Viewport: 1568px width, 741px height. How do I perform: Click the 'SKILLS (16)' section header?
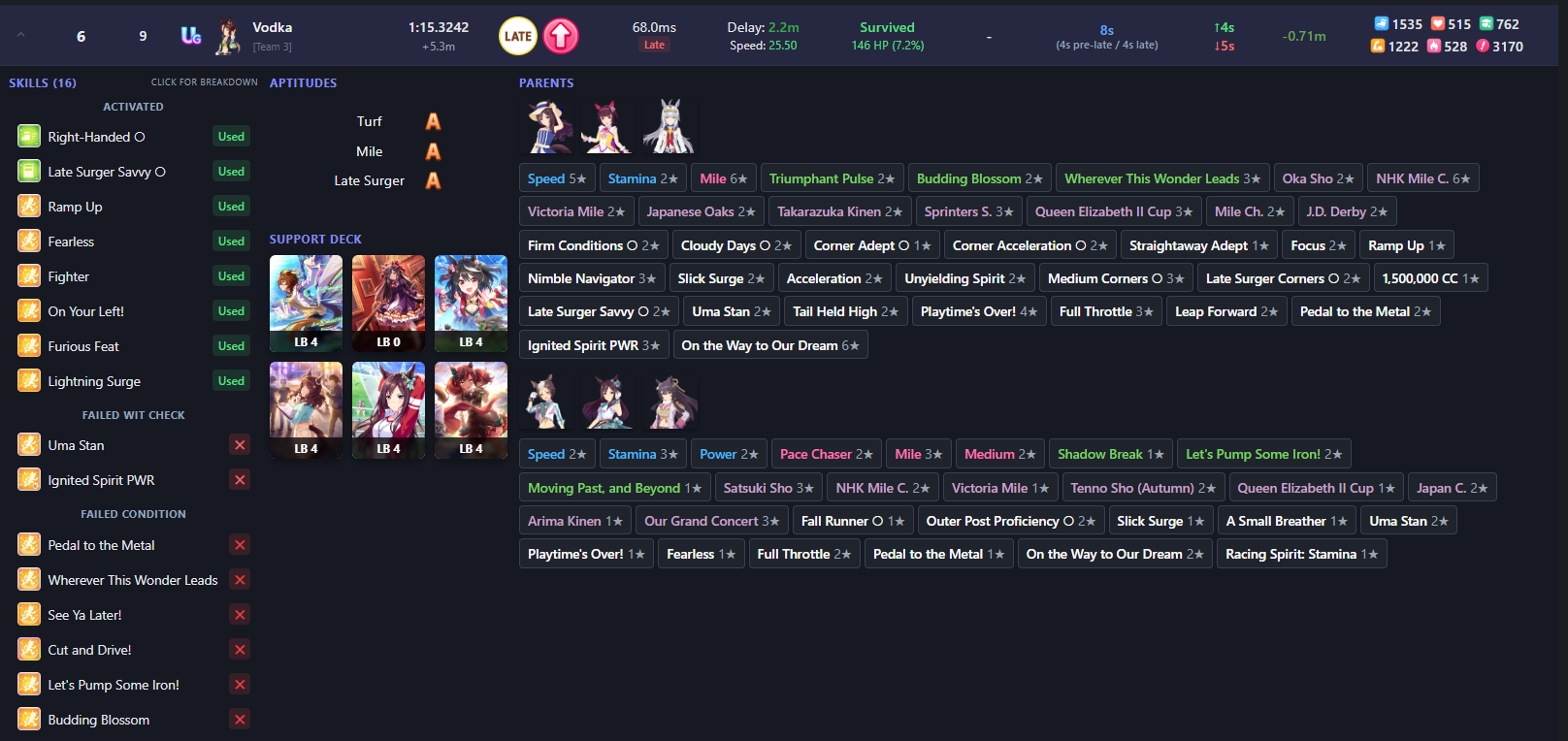pos(43,82)
